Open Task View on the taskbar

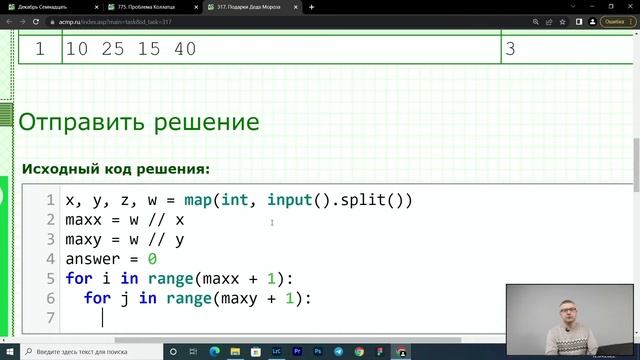tap(193, 351)
